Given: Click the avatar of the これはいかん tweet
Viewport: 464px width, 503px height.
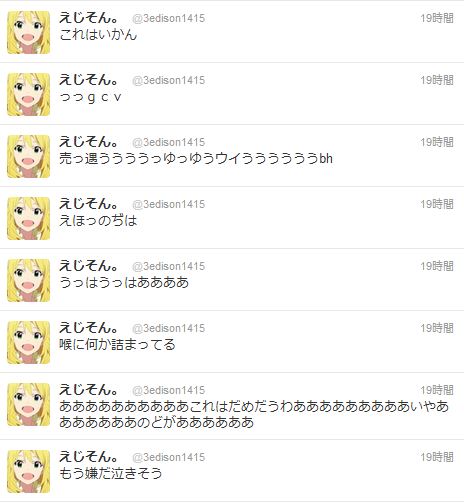Looking at the screenshot, I should coord(29,32).
